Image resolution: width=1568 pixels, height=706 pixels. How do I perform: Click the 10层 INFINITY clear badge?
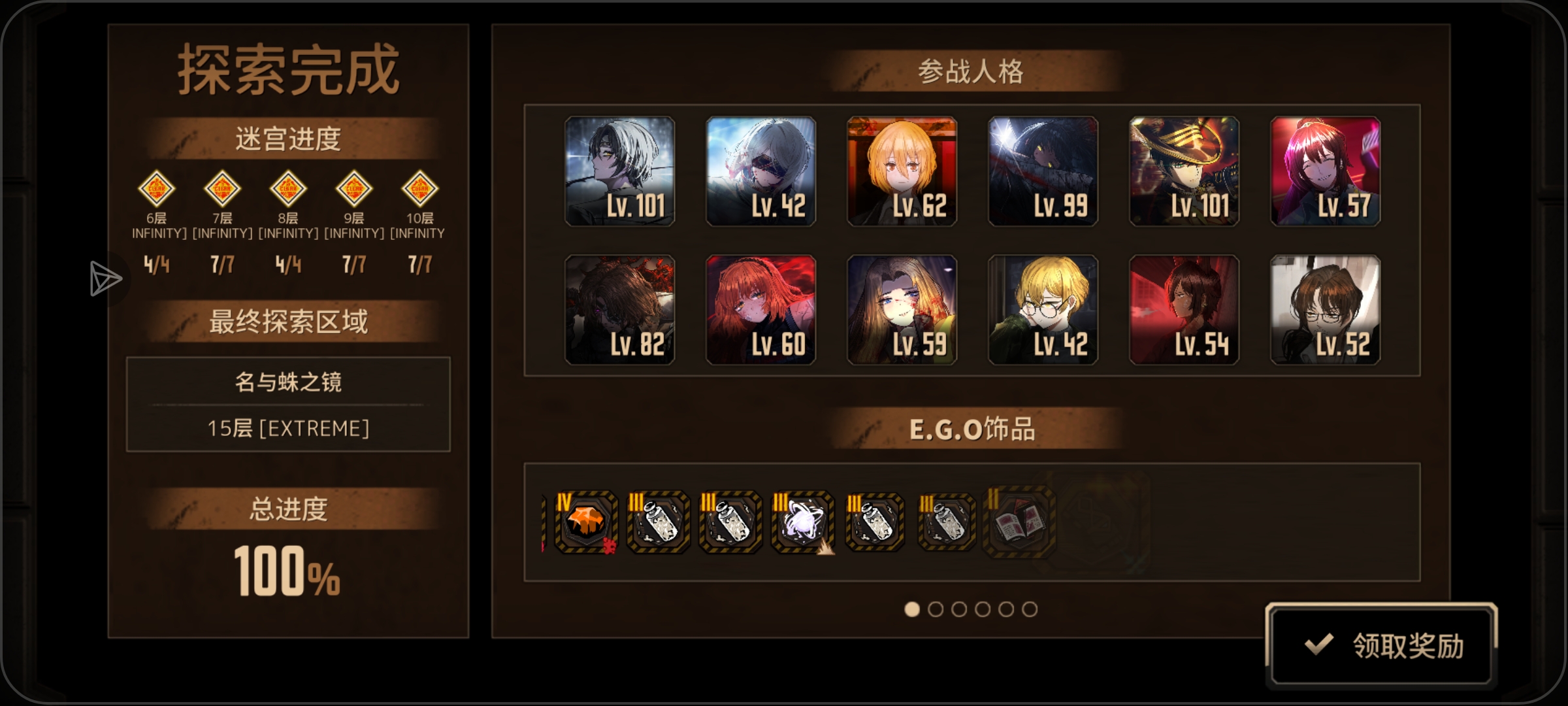tap(419, 189)
